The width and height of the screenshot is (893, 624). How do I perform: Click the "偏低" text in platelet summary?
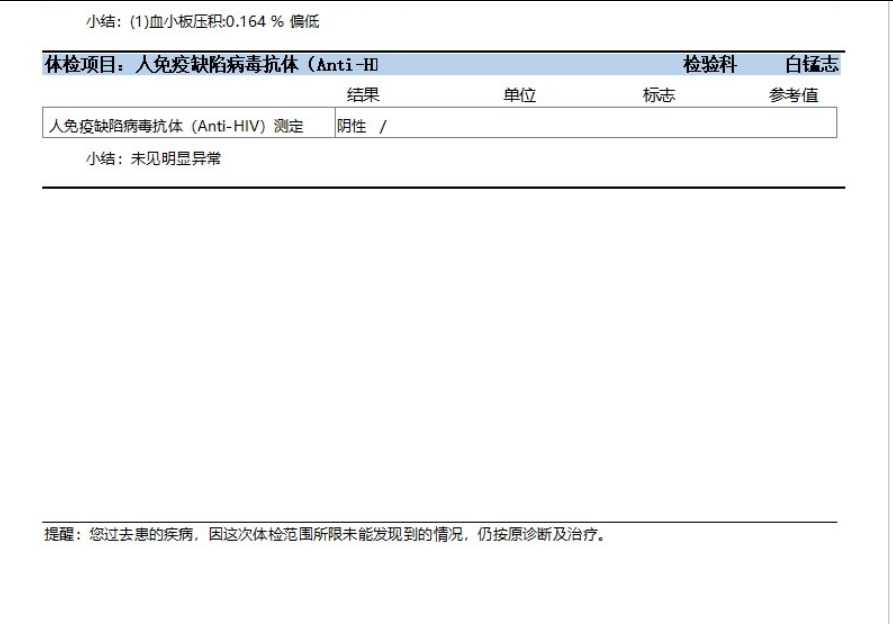[304, 22]
